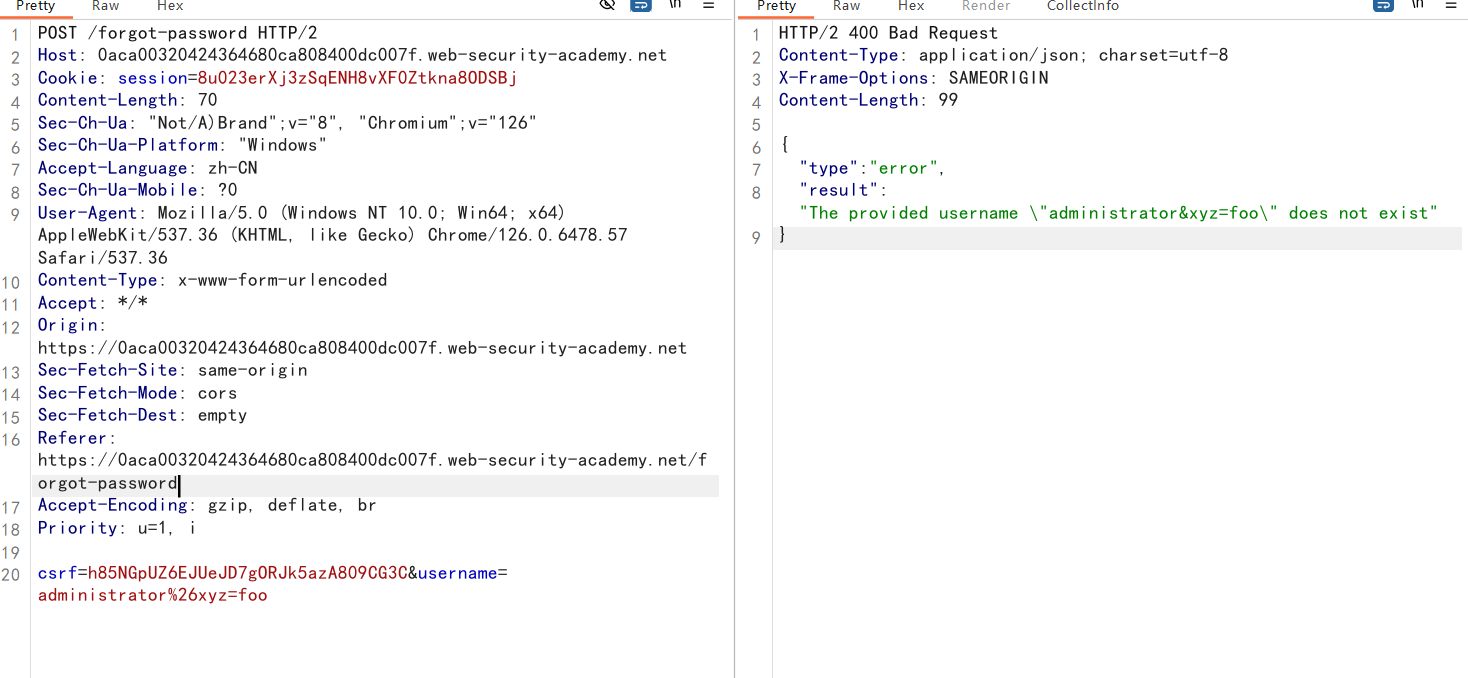Show non-printable characters in request editor
1468x678 pixels.
[675, 5]
